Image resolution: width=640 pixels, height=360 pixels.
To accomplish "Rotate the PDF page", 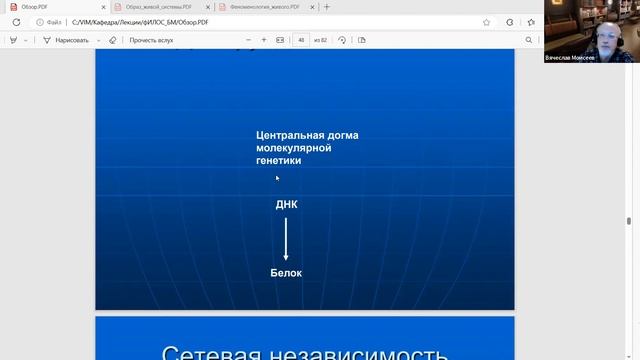I will pyautogui.click(x=342, y=40).
